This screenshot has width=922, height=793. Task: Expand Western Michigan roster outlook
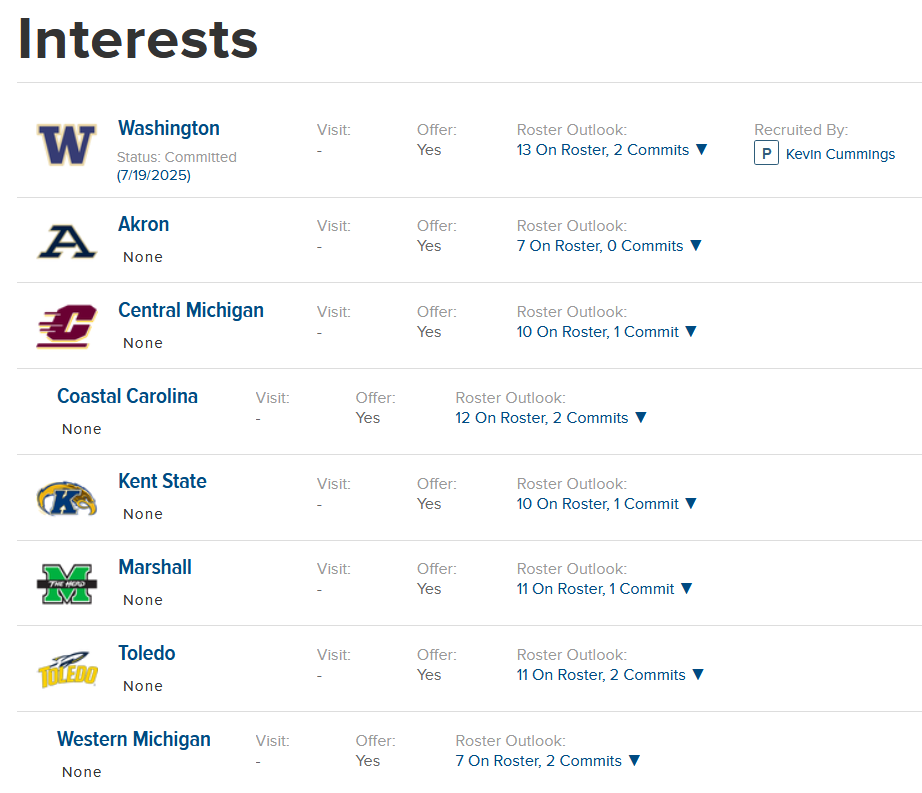[x=634, y=761]
